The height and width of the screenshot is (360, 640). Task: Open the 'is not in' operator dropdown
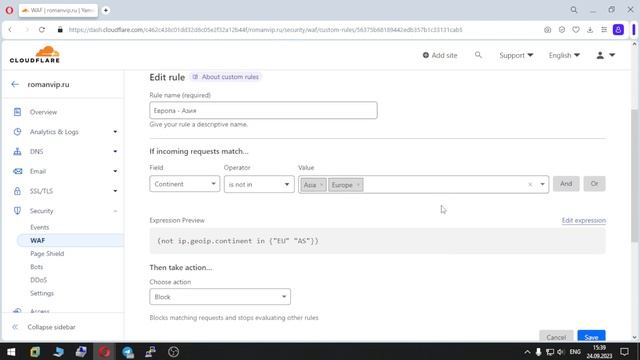point(259,184)
